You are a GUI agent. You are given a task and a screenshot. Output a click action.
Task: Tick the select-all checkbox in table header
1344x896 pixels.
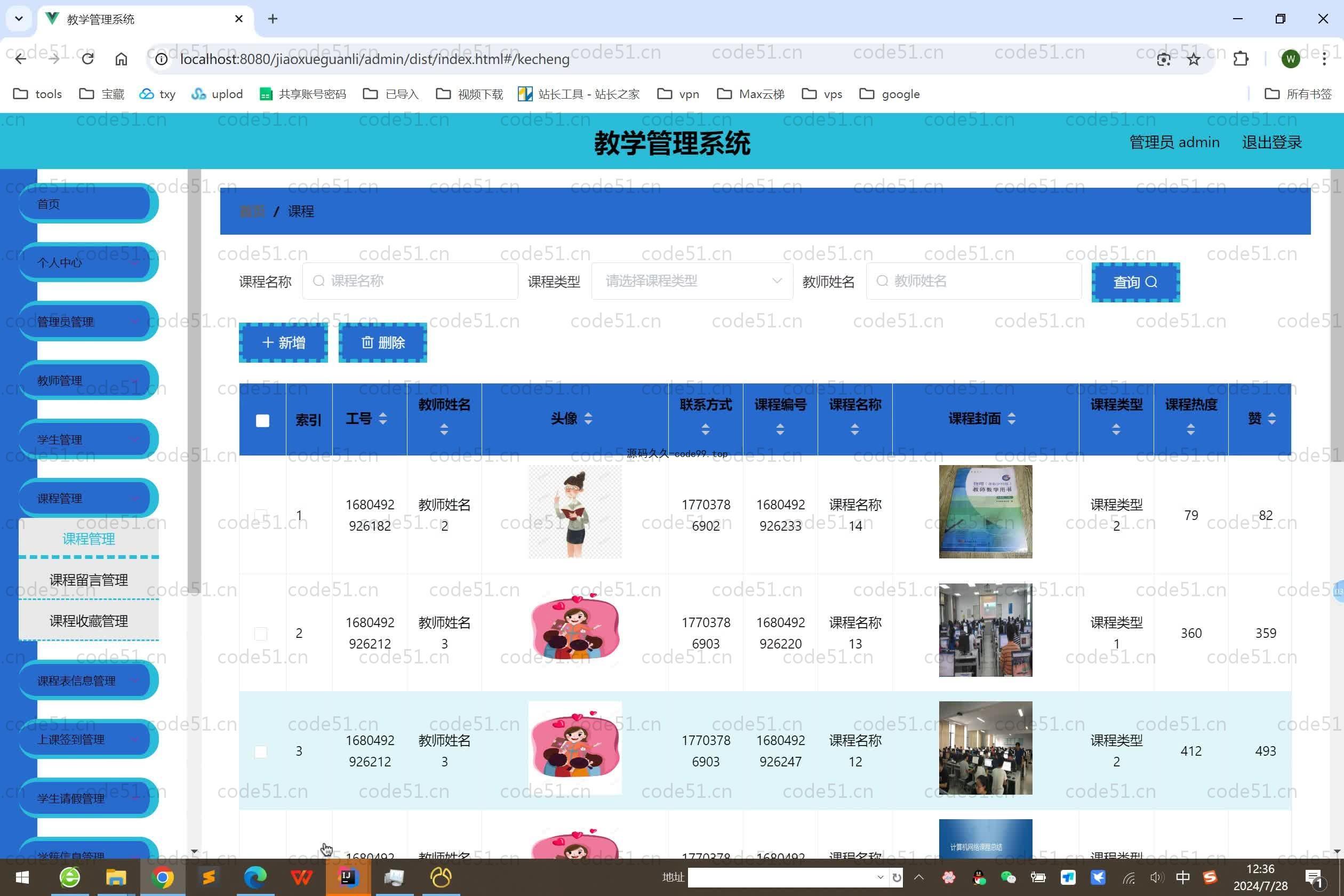(x=262, y=421)
